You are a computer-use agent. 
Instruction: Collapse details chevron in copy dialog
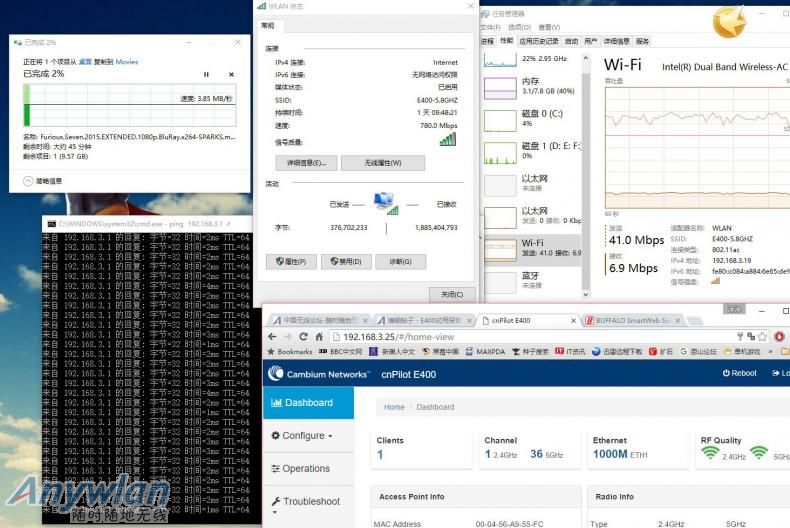(28, 181)
